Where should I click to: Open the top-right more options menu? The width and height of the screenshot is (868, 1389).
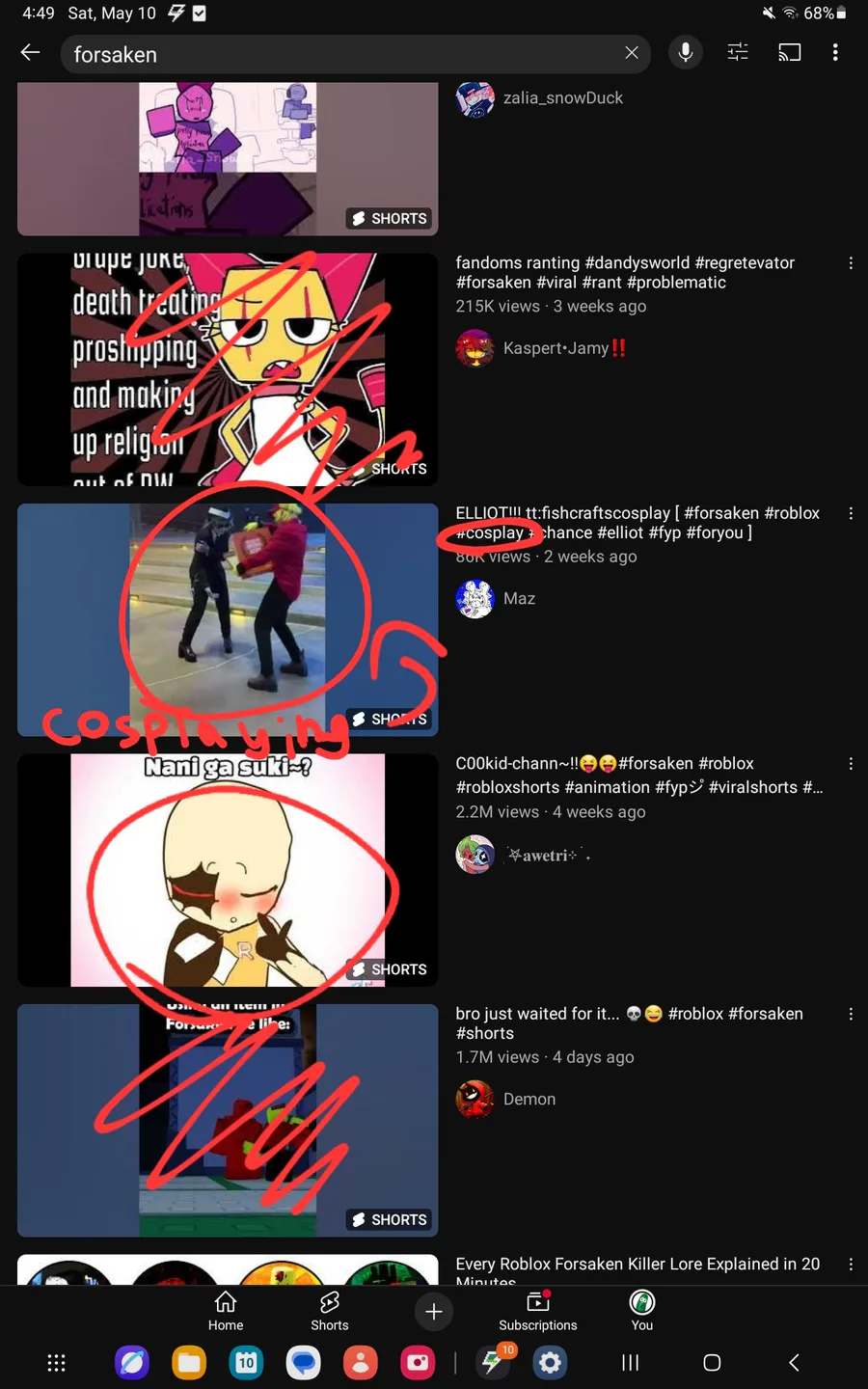pyautogui.click(x=835, y=53)
